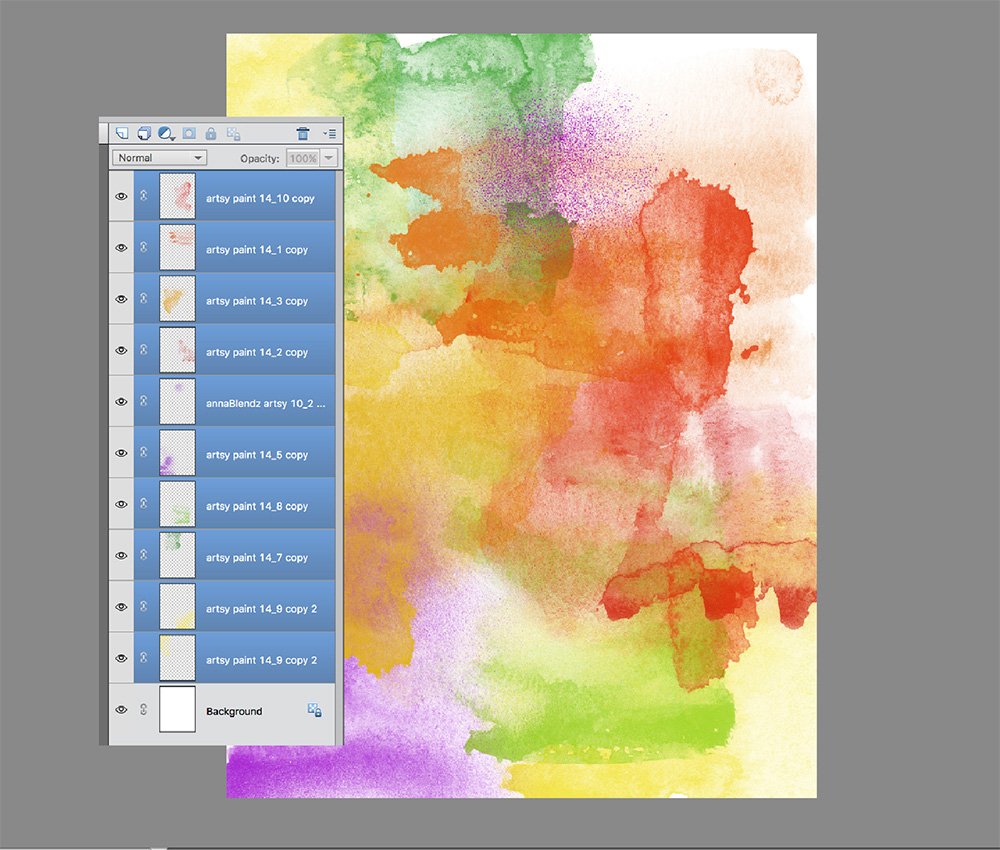1000x850 pixels.
Task: Create a new layer from panel toolbar
Action: [121, 133]
